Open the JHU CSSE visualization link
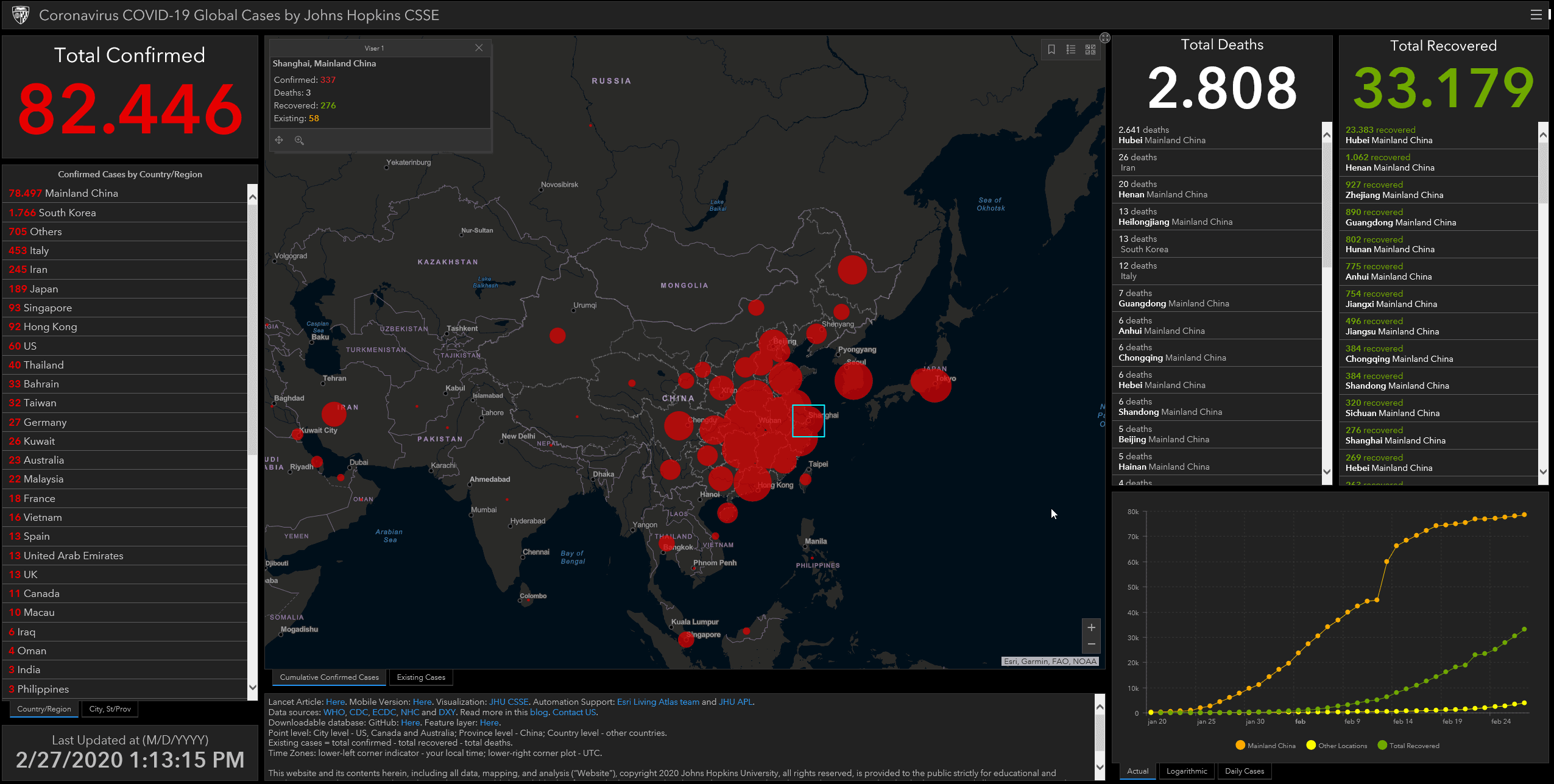The width and height of the screenshot is (1554, 784). 509,702
